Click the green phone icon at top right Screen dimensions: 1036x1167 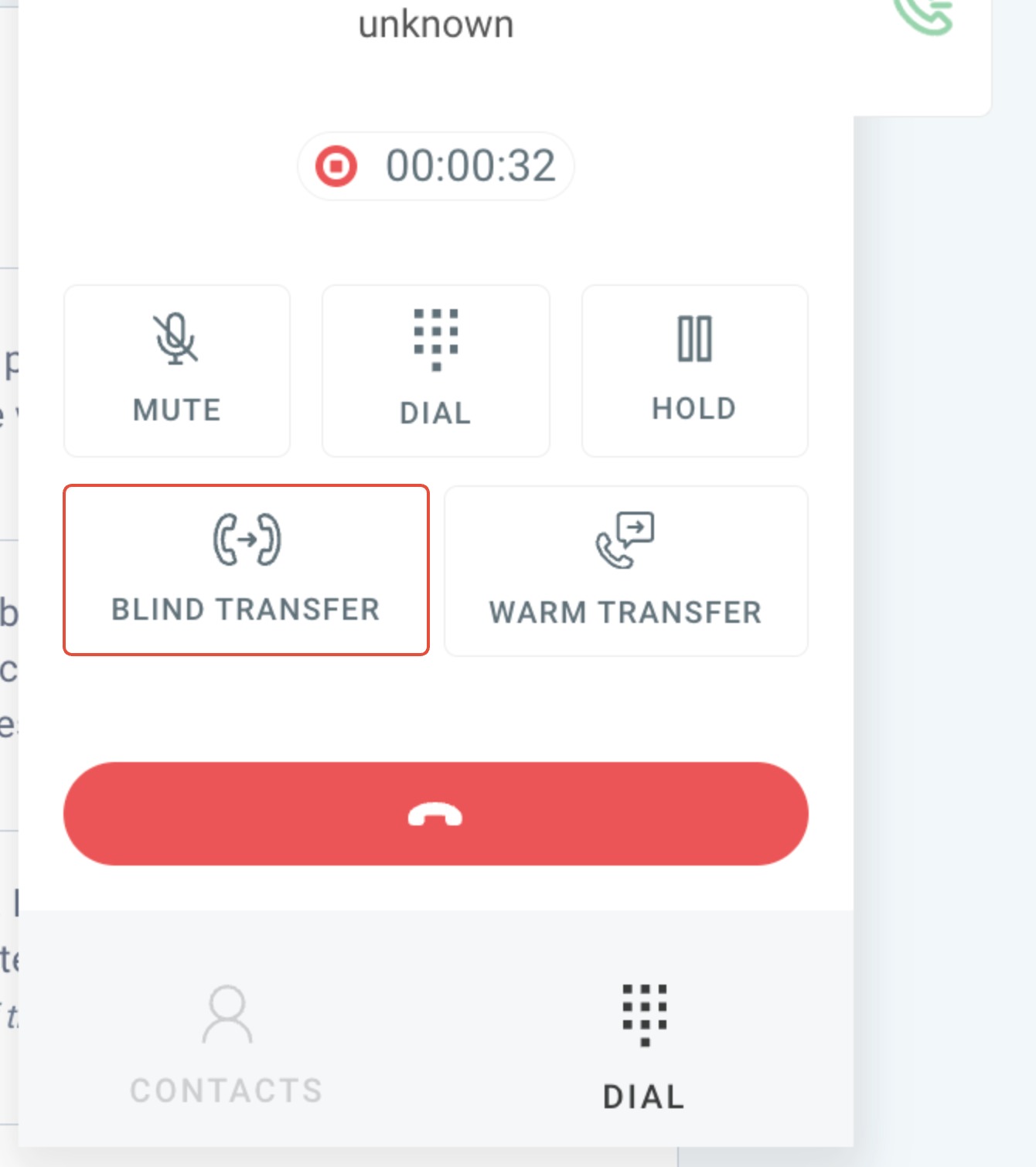[923, 15]
